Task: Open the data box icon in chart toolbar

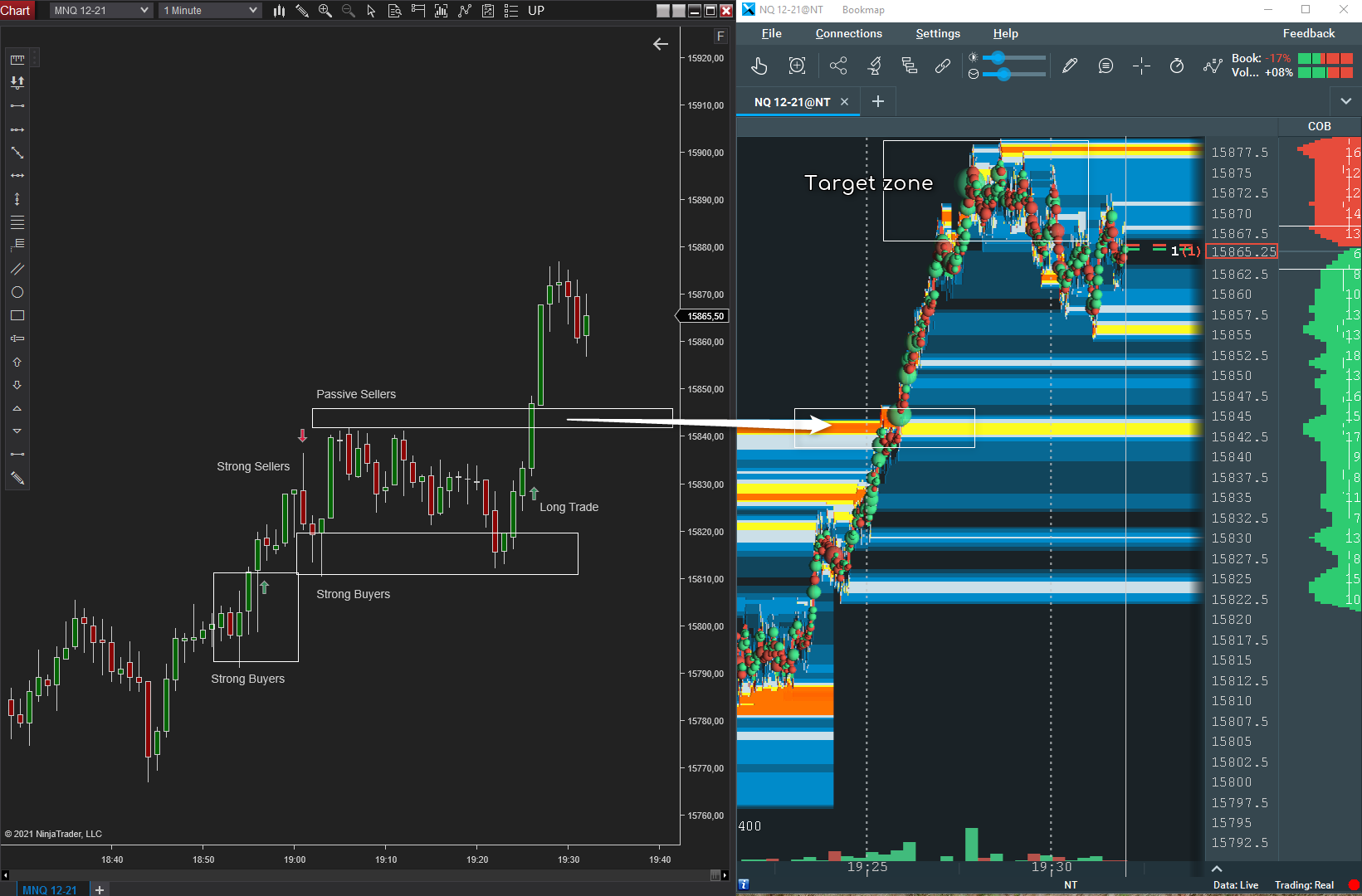Action: tap(395, 11)
